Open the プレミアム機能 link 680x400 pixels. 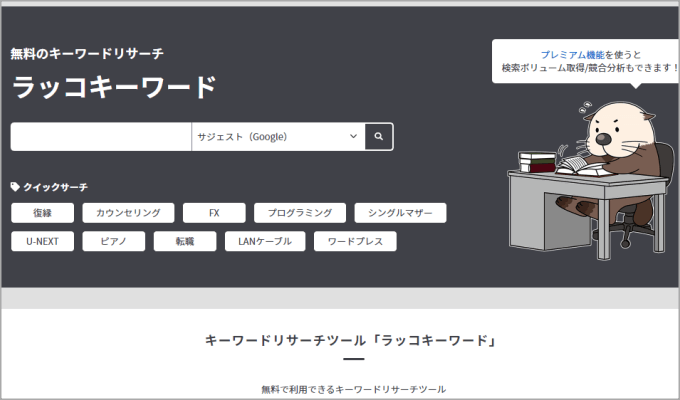572,55
